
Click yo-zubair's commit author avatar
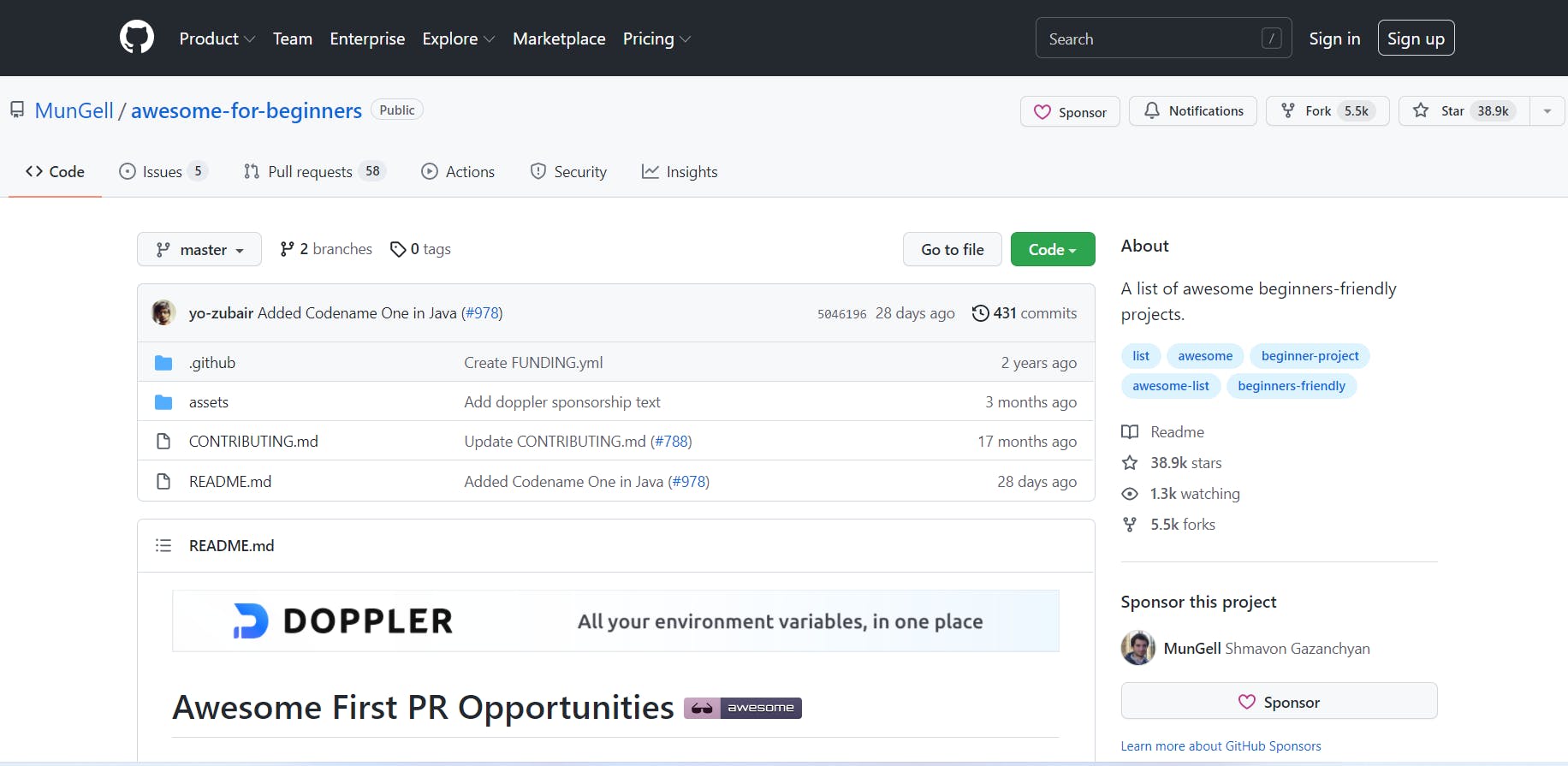[x=163, y=312]
